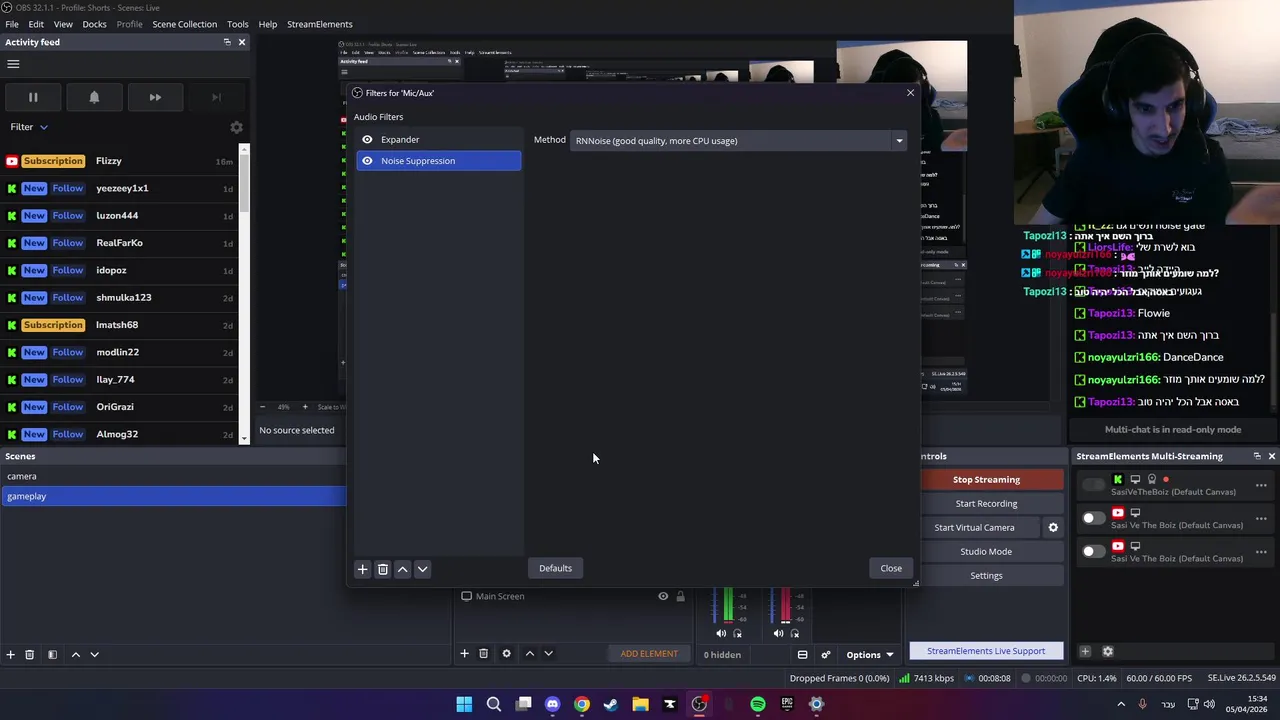Move source up in Sources toolbar

530,653
